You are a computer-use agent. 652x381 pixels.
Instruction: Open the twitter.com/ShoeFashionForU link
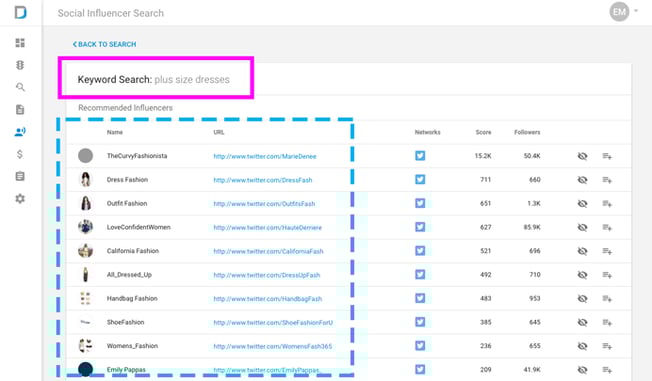point(273,322)
